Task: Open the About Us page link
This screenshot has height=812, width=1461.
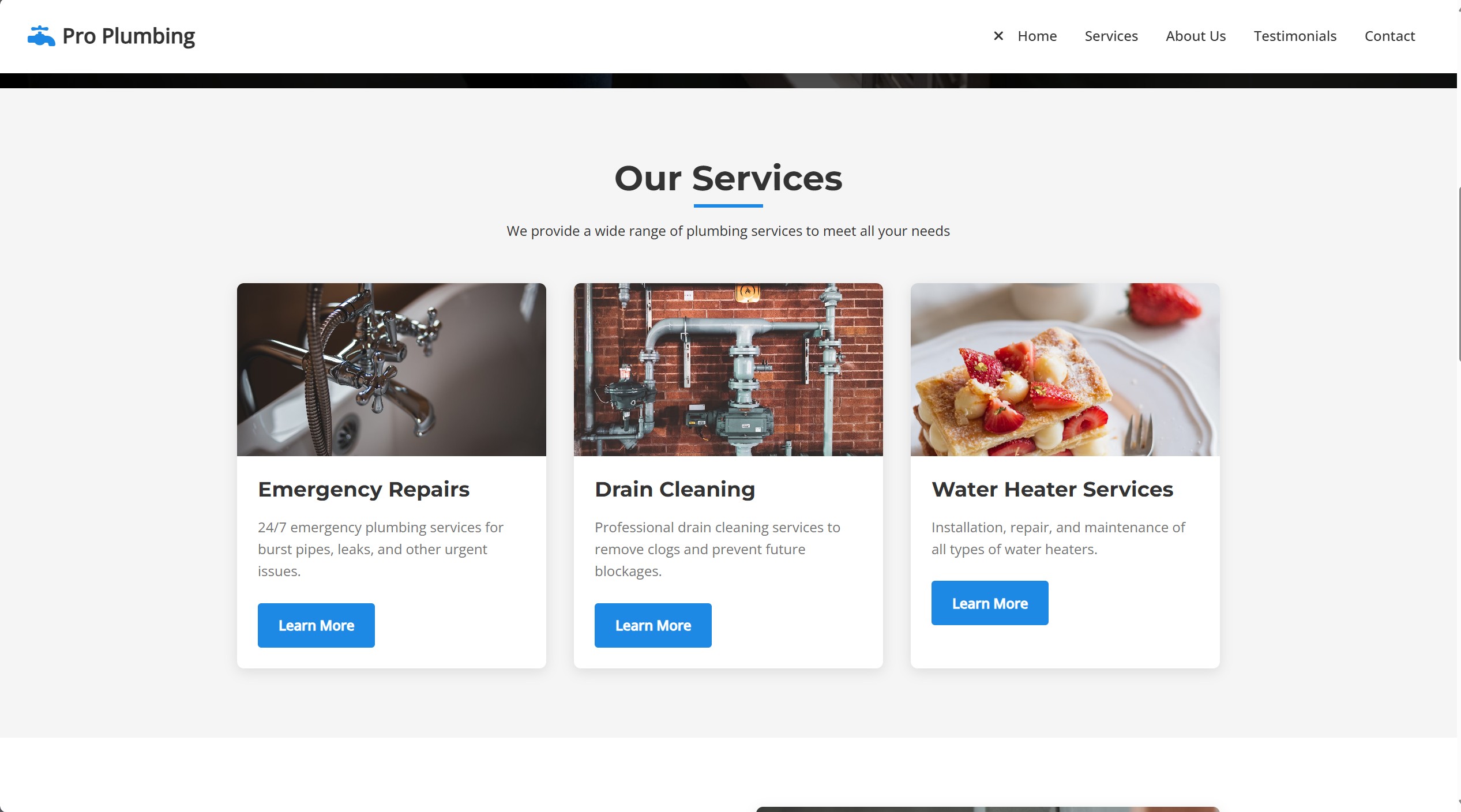Action: (1196, 36)
